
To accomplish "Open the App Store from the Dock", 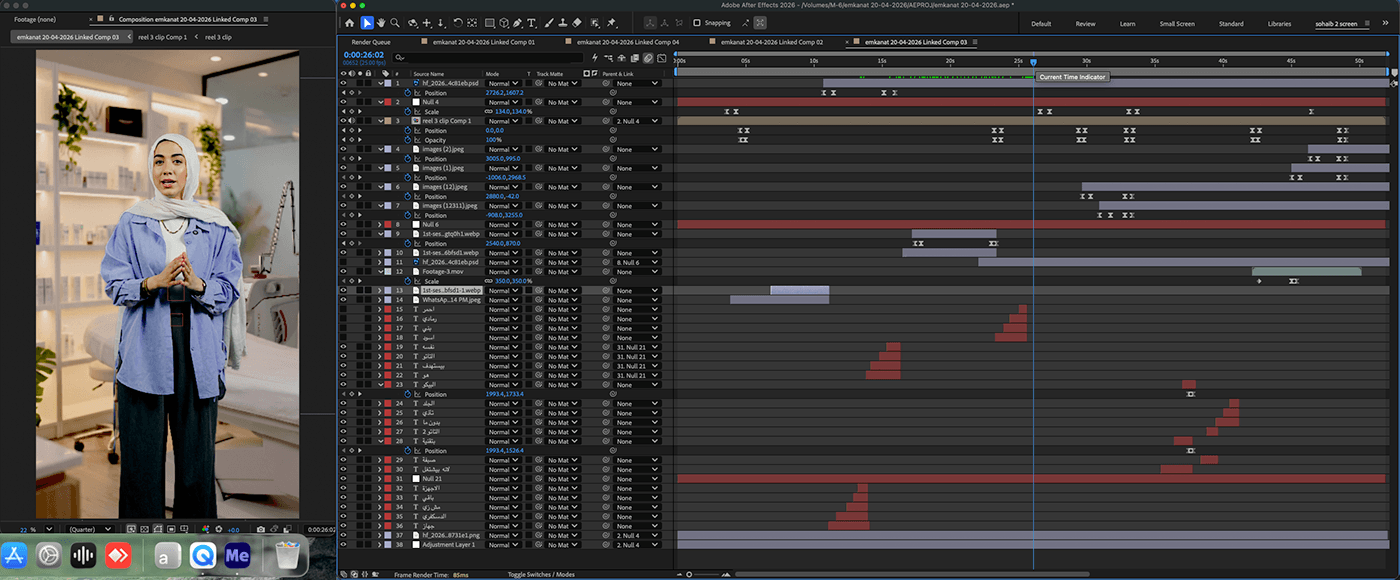I will [x=16, y=555].
